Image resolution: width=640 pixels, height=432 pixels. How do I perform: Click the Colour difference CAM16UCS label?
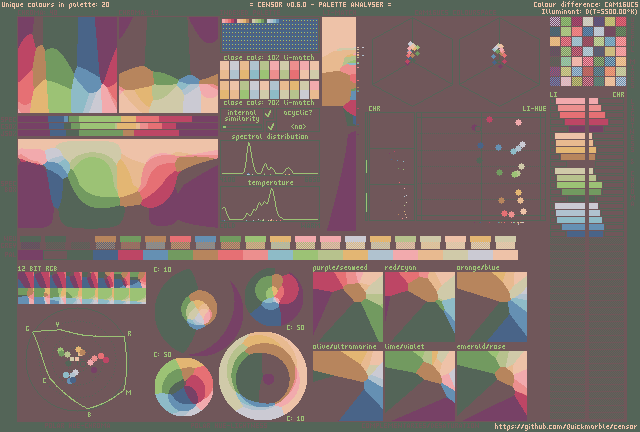(x=585, y=5)
